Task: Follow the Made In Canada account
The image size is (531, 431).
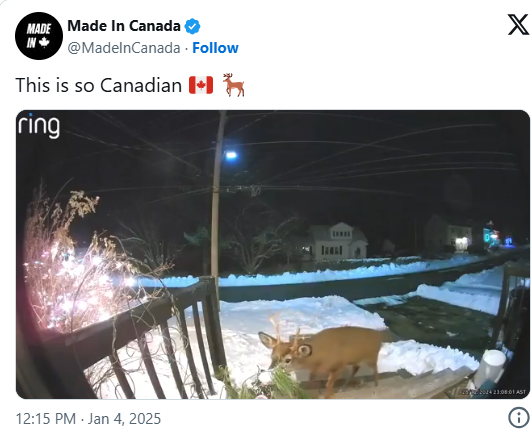Action: (x=215, y=48)
